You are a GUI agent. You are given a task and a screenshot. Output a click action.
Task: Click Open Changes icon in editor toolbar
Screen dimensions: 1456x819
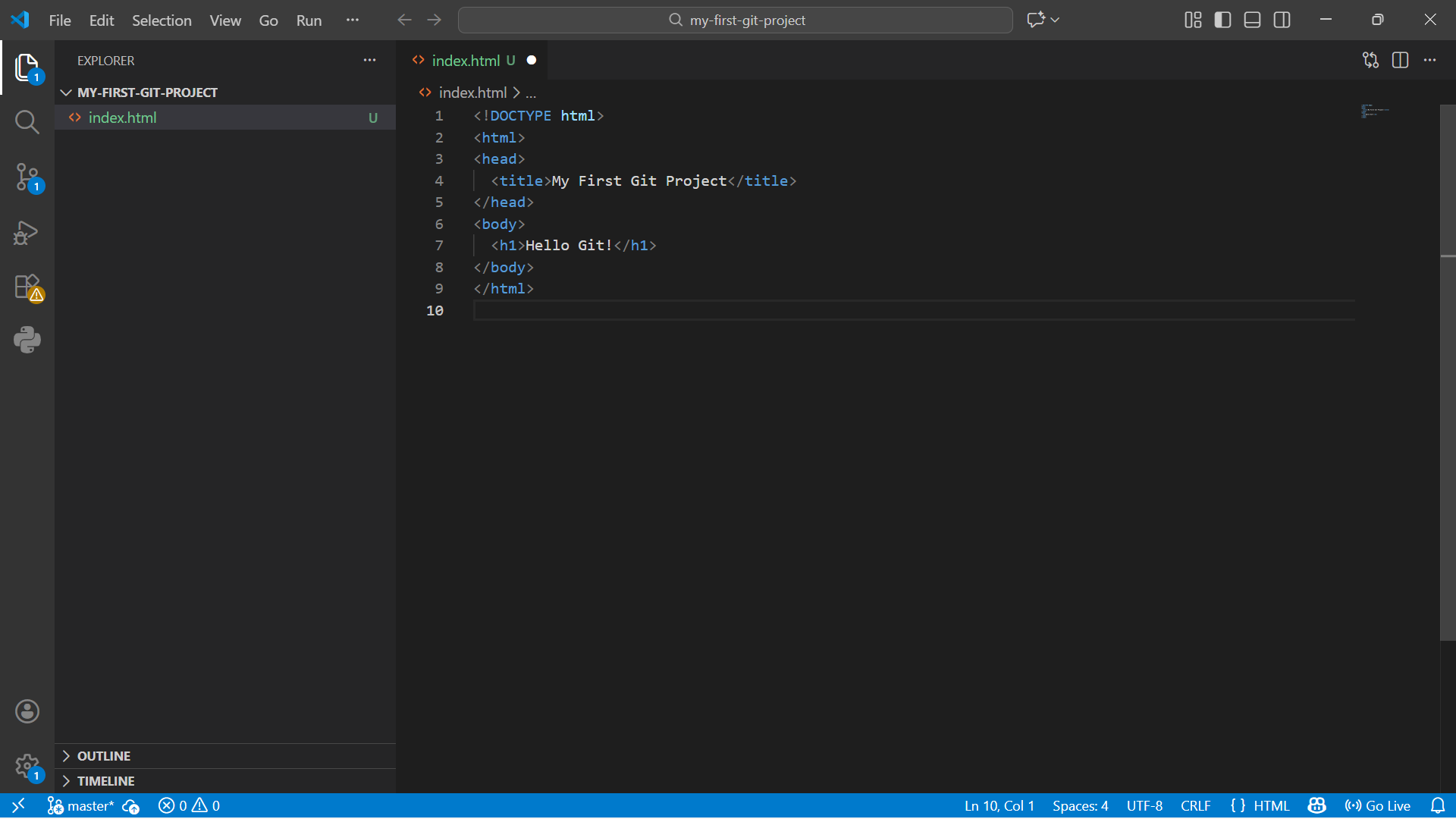[x=1370, y=60]
